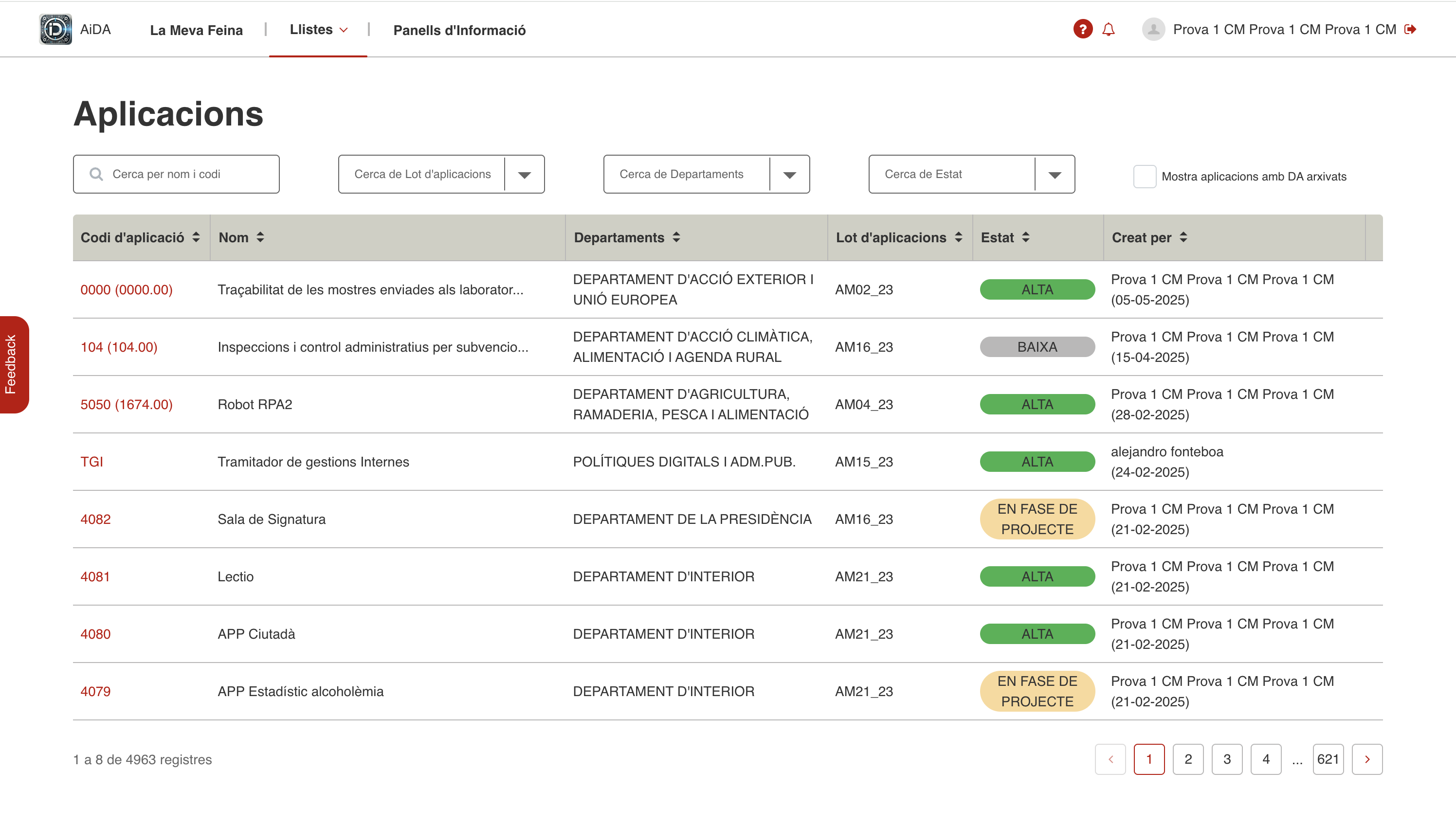1456x825 pixels.
Task: Sort table by Estat column arrows
Action: (x=1026, y=237)
